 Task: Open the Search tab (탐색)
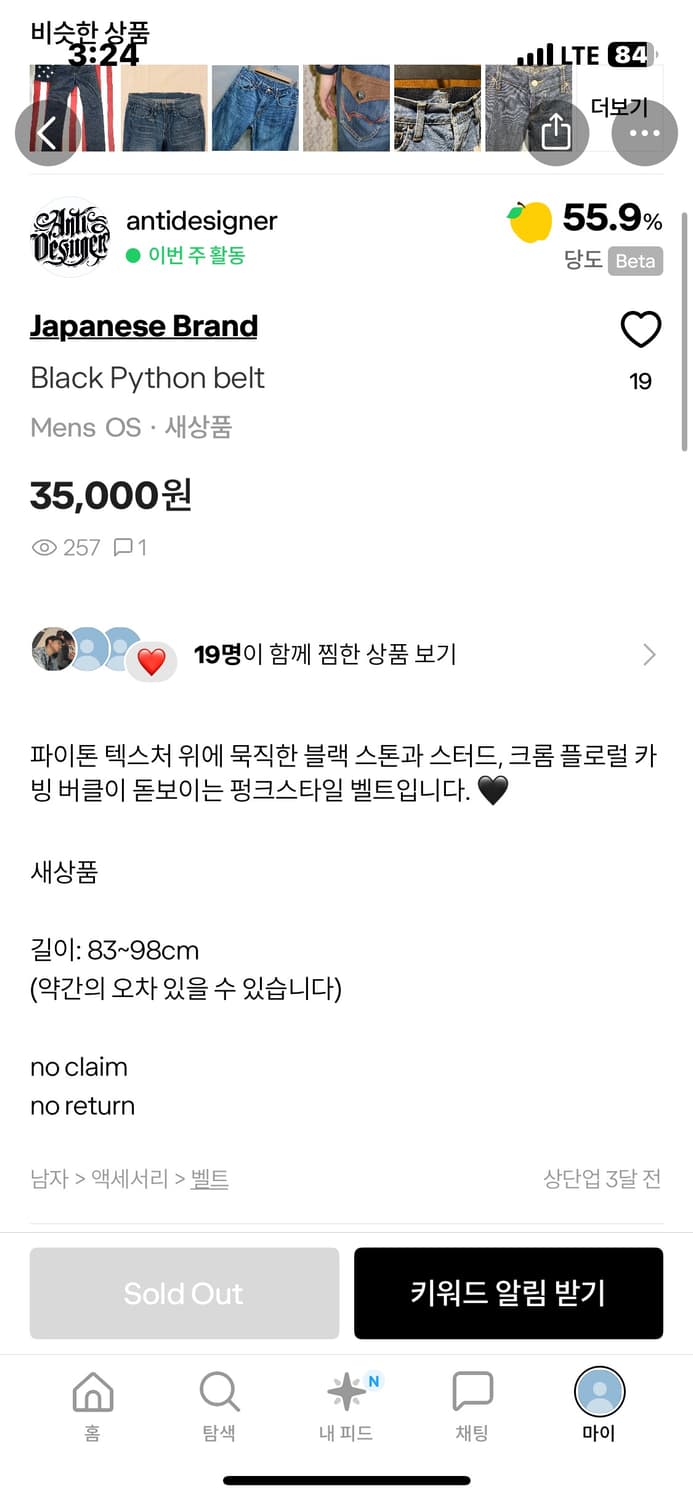coord(219,1405)
